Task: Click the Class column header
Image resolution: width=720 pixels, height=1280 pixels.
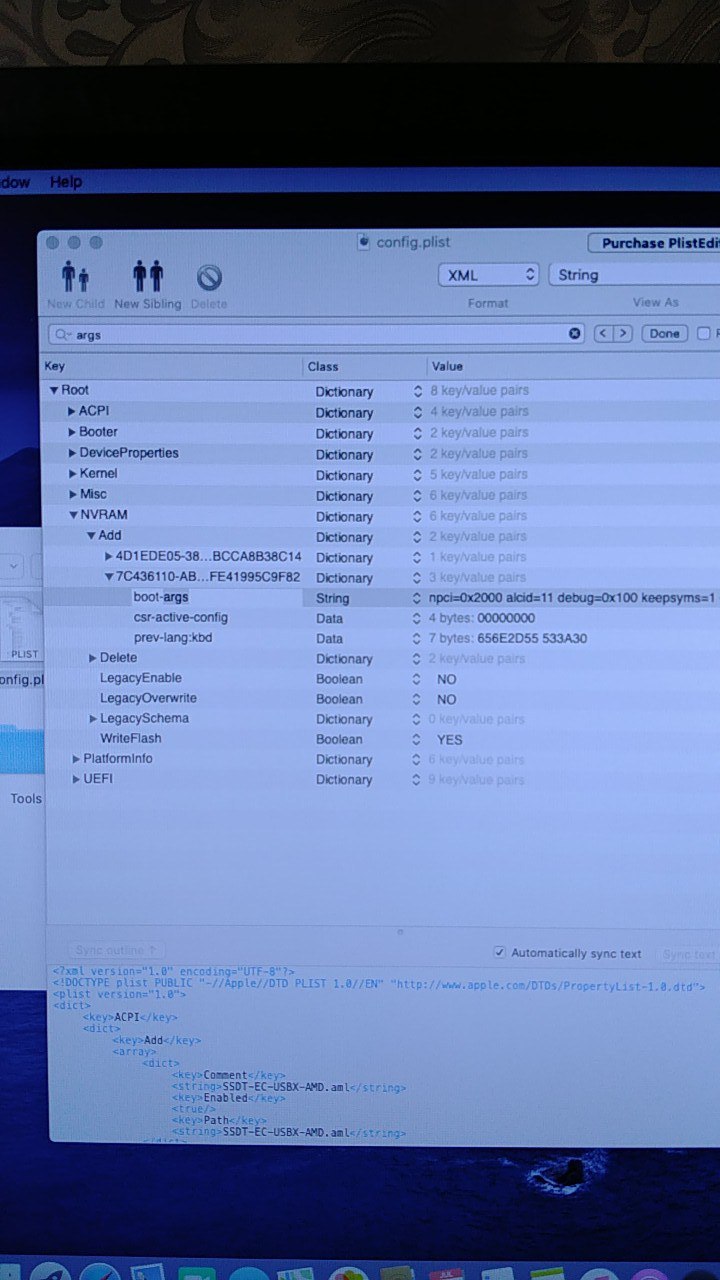Action: tap(364, 366)
